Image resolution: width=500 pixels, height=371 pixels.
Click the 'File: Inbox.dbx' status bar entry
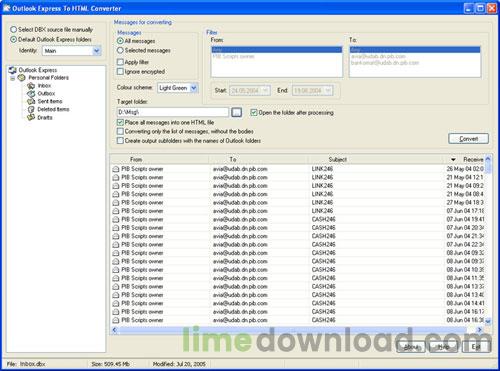(26, 364)
